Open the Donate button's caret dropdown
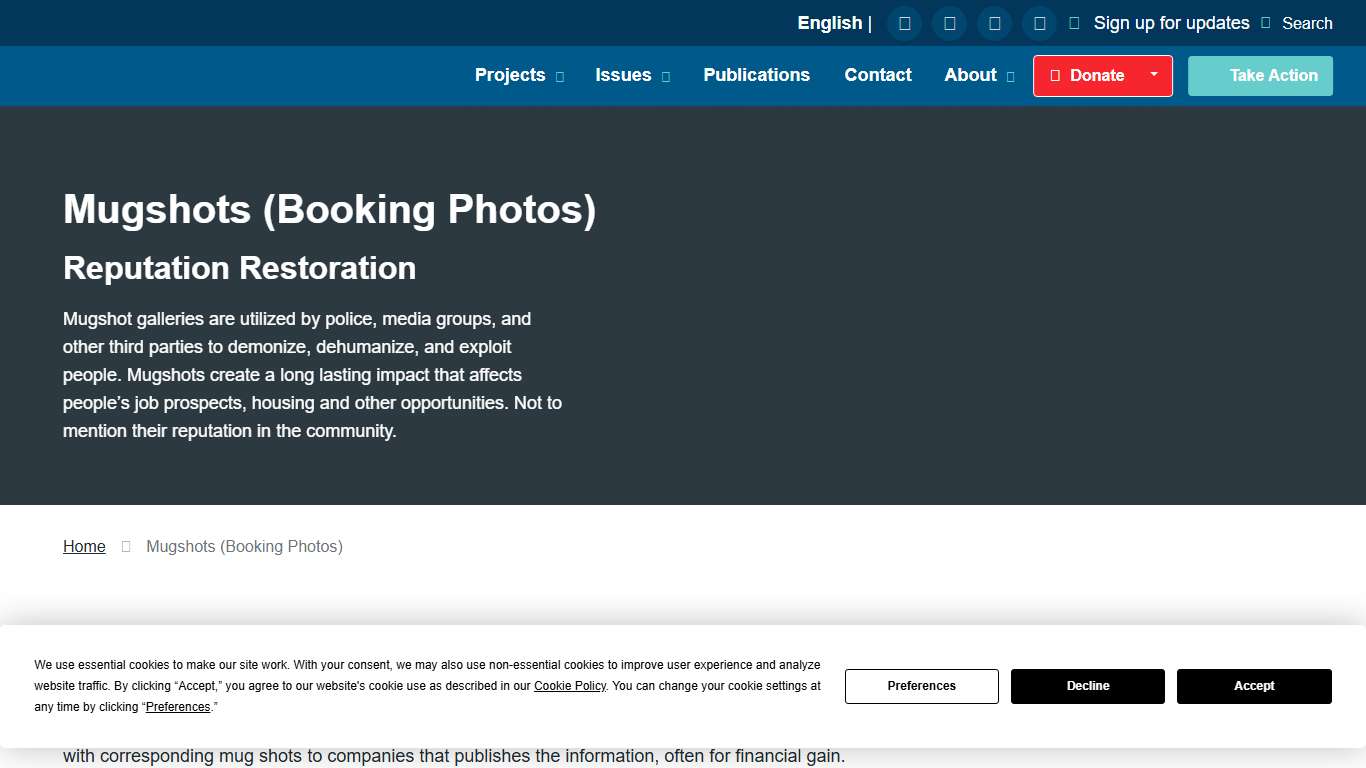The width and height of the screenshot is (1366, 768). (1153, 75)
